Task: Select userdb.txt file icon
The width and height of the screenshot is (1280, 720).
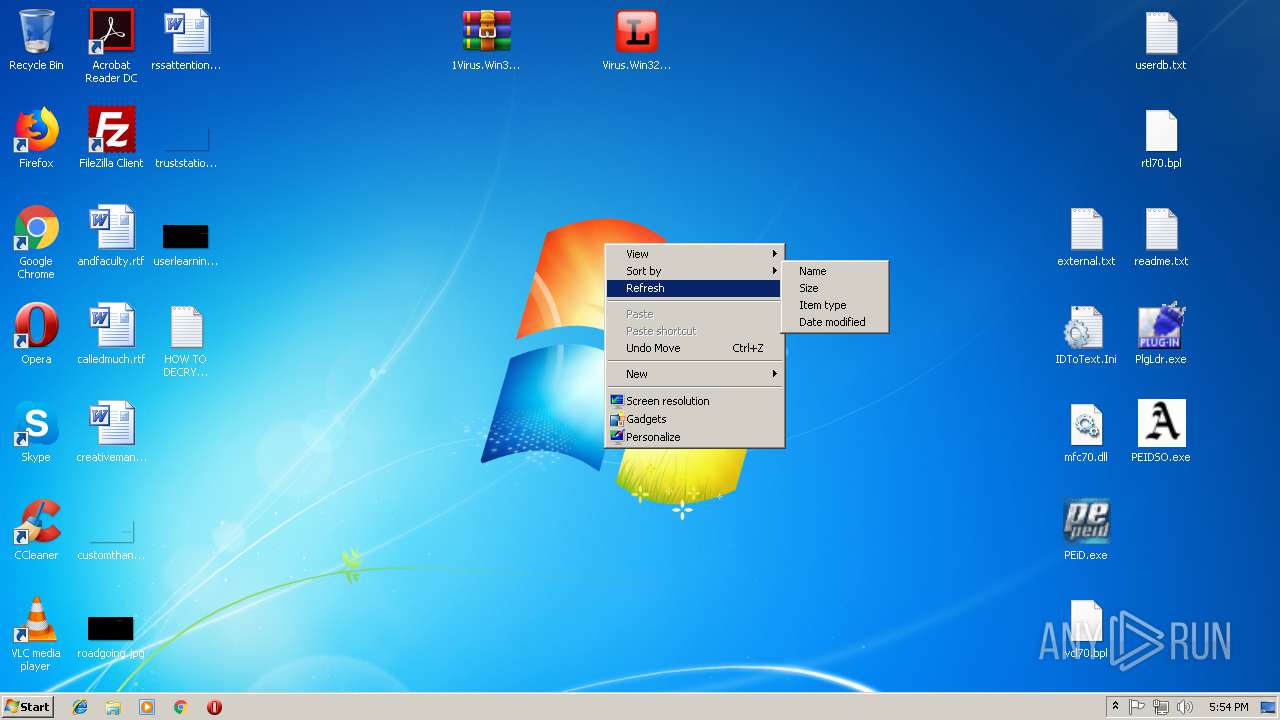Action: 1161,40
